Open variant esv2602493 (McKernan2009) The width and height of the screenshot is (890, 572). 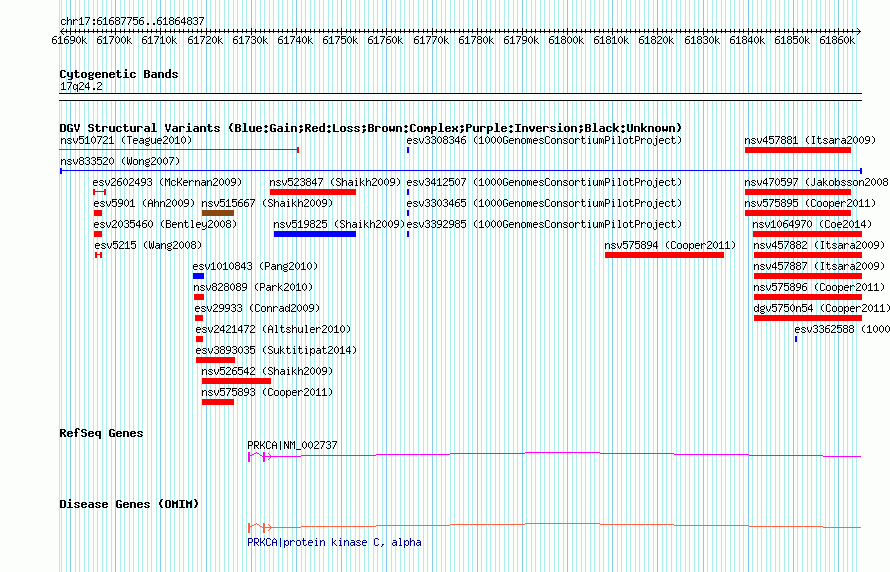(x=167, y=182)
